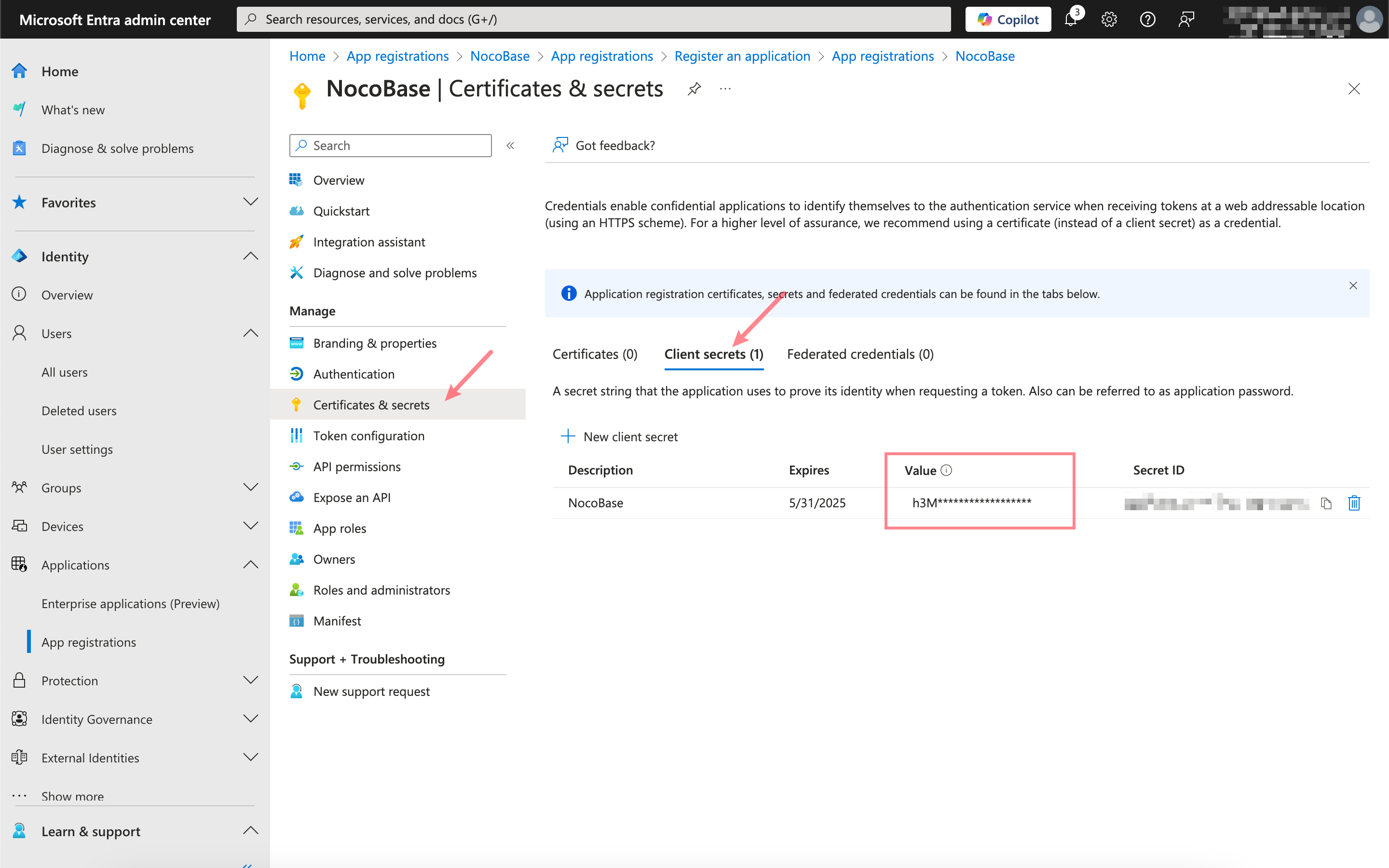Switch to the Certificates (0) tab
This screenshot has width=1389, height=868.
click(x=595, y=354)
